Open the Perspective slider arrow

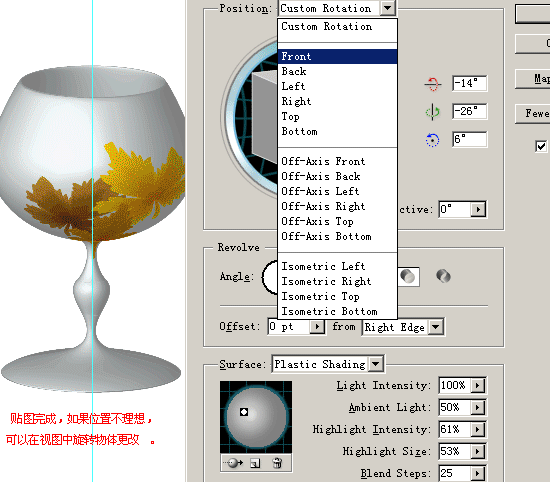[x=478, y=209]
